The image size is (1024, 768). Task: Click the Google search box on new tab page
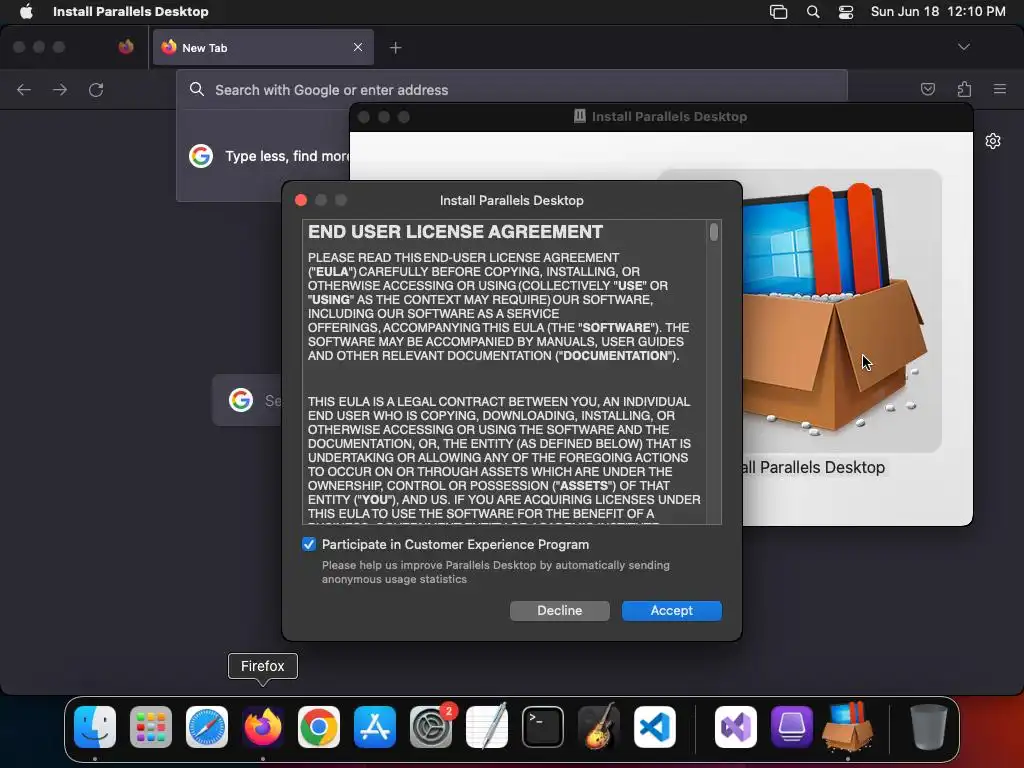(x=248, y=400)
